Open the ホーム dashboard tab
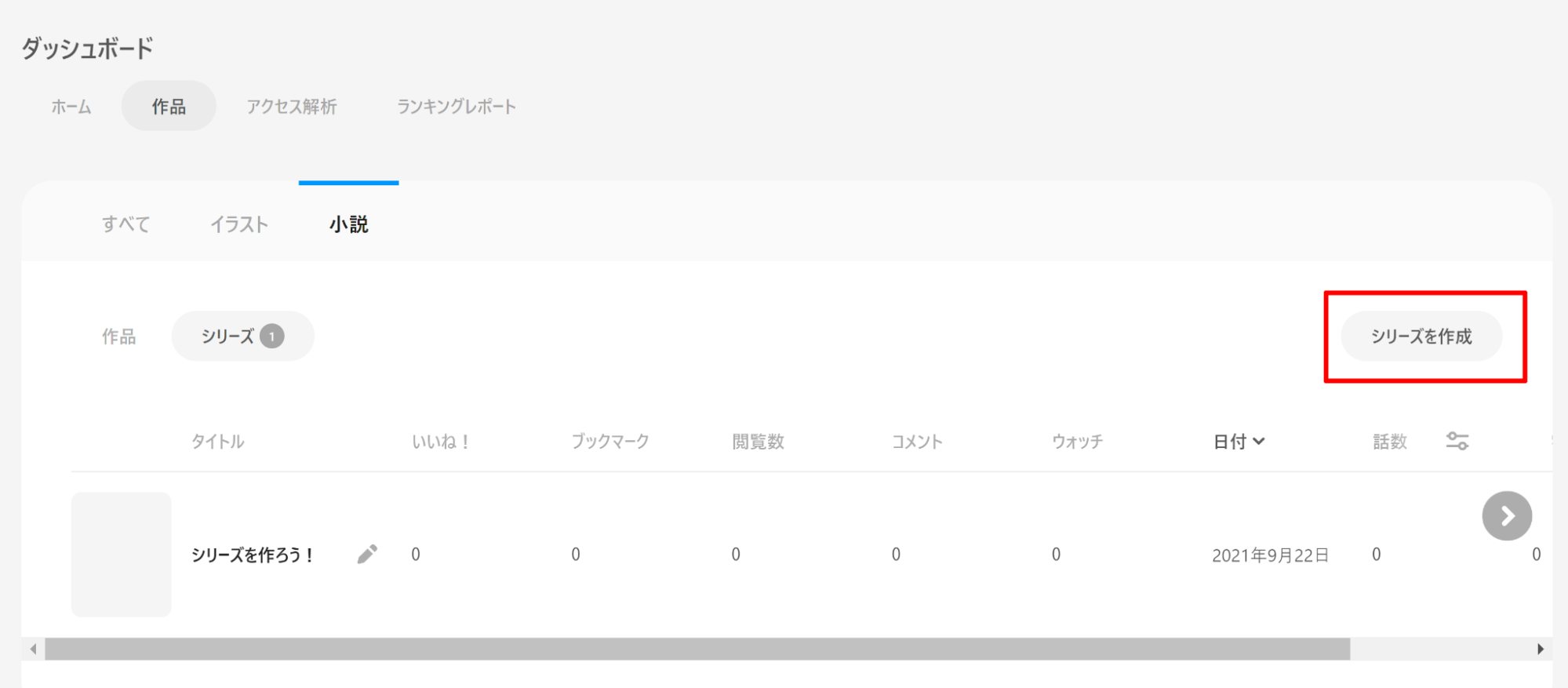Viewport: 1568px width, 688px height. tap(71, 107)
